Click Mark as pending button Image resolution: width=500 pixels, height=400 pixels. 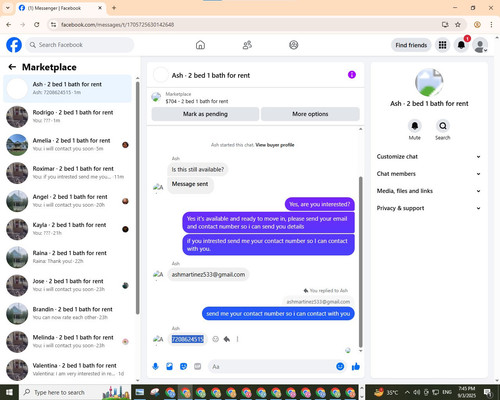tap(205, 114)
